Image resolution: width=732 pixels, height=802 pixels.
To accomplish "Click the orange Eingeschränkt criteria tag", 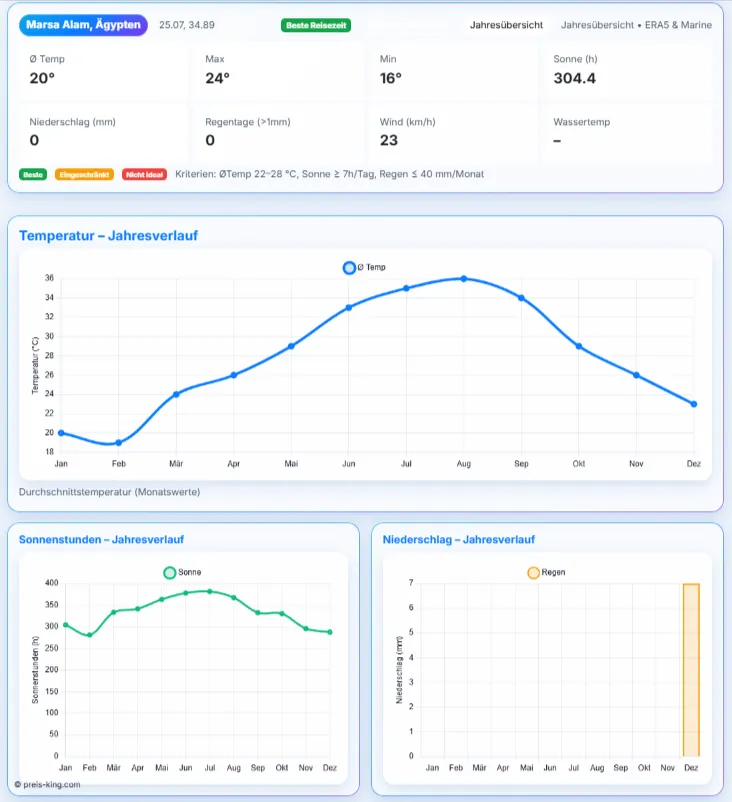I will tap(84, 174).
